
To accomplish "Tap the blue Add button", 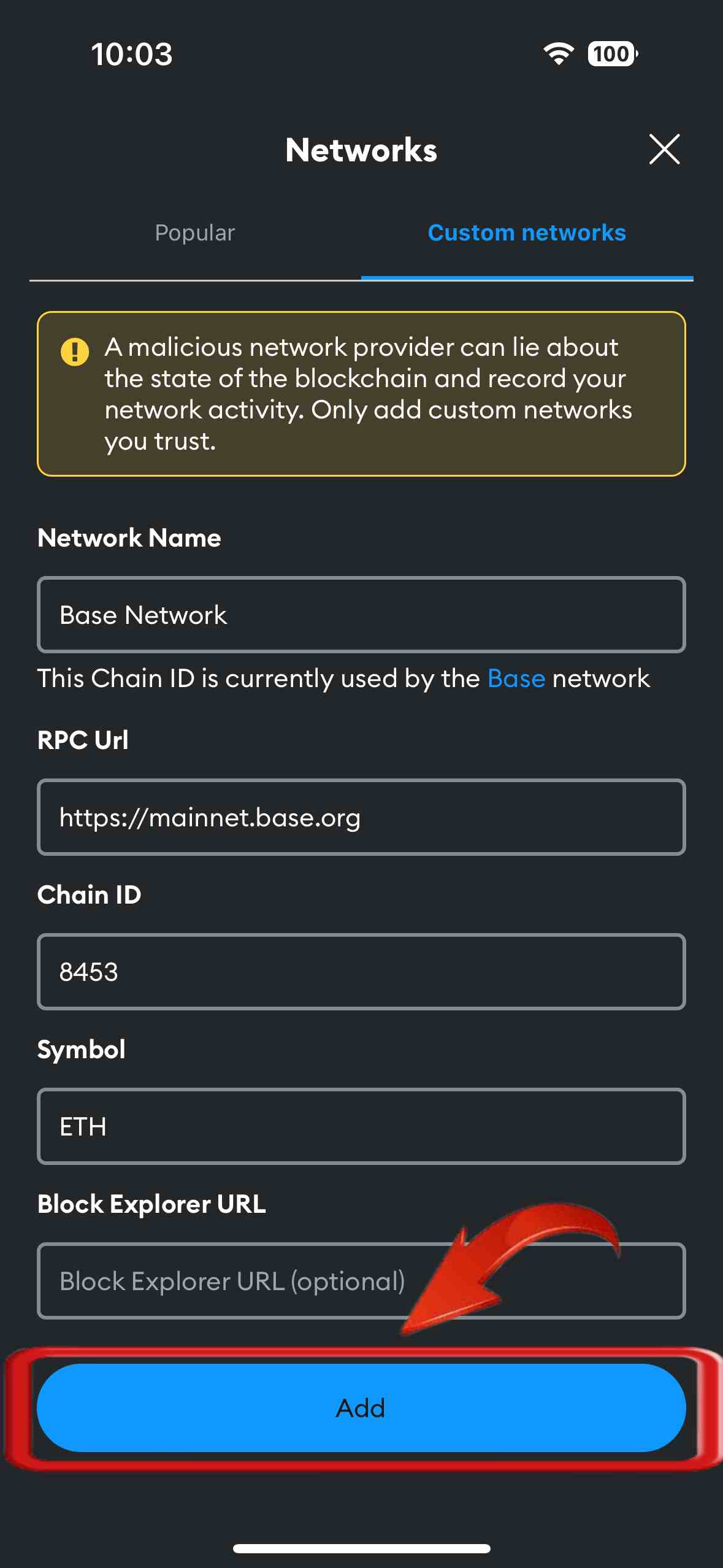I will [361, 1407].
